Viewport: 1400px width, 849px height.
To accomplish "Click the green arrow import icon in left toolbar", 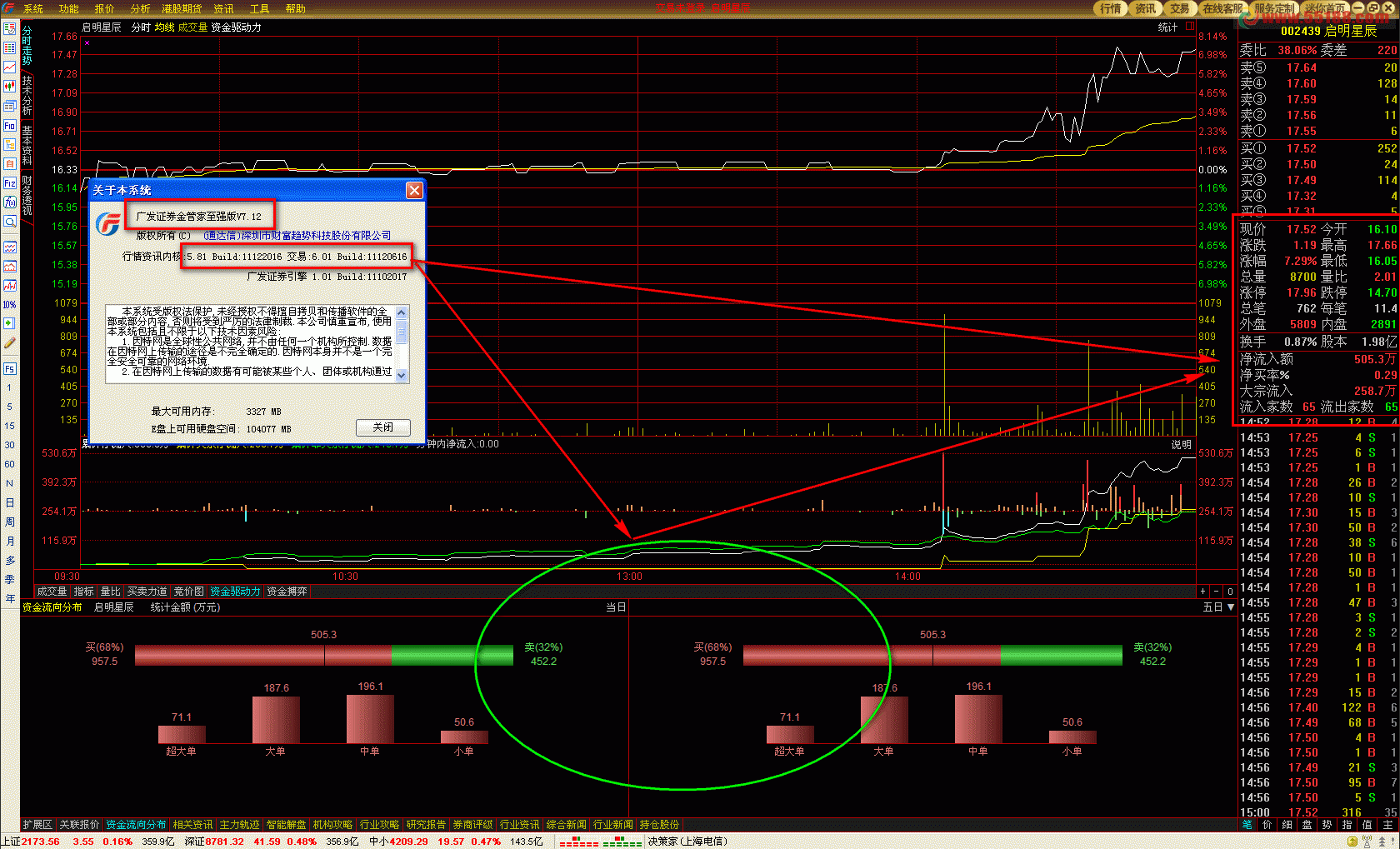I will tap(10, 323).
